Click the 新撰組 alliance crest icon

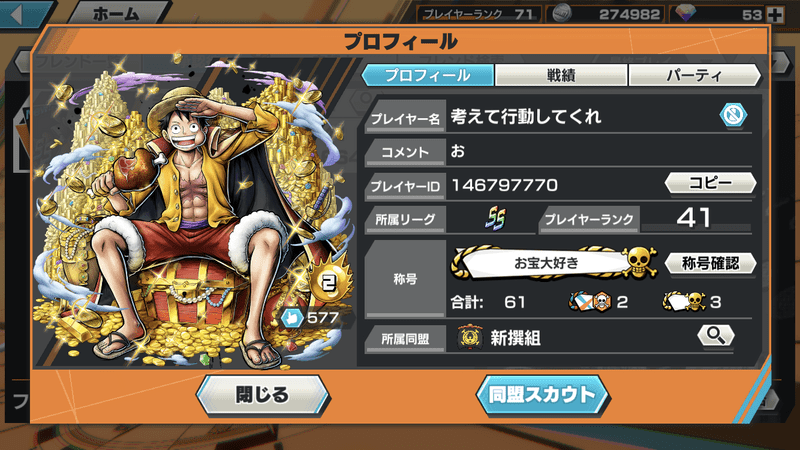(x=469, y=337)
